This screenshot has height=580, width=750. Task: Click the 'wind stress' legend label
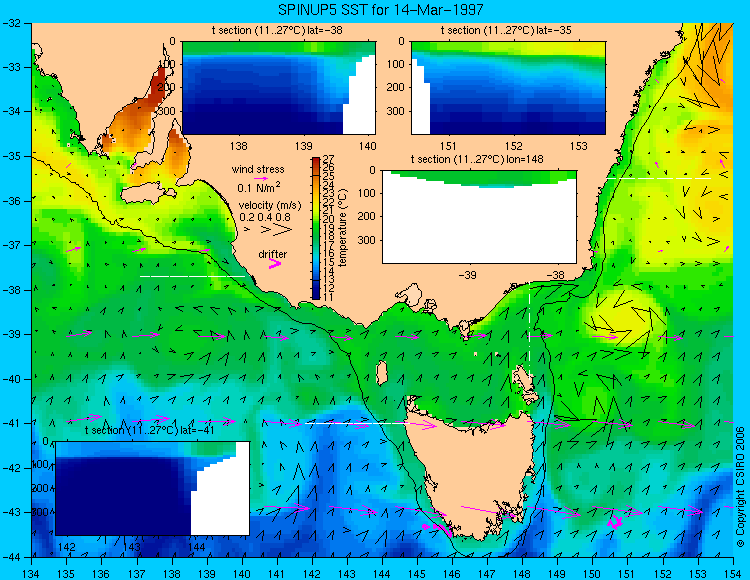(258, 169)
